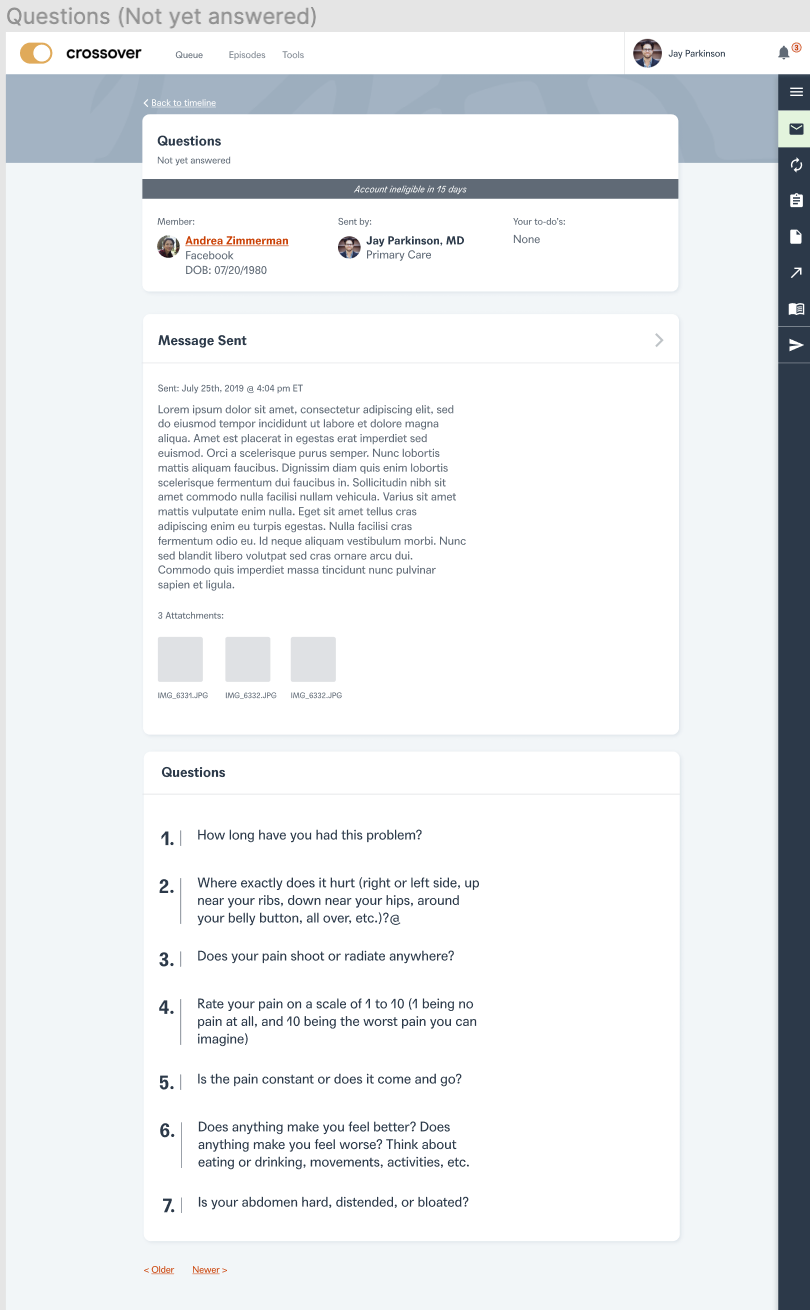Go to Older questions link
This screenshot has height=1310, width=810.
pos(159,1270)
